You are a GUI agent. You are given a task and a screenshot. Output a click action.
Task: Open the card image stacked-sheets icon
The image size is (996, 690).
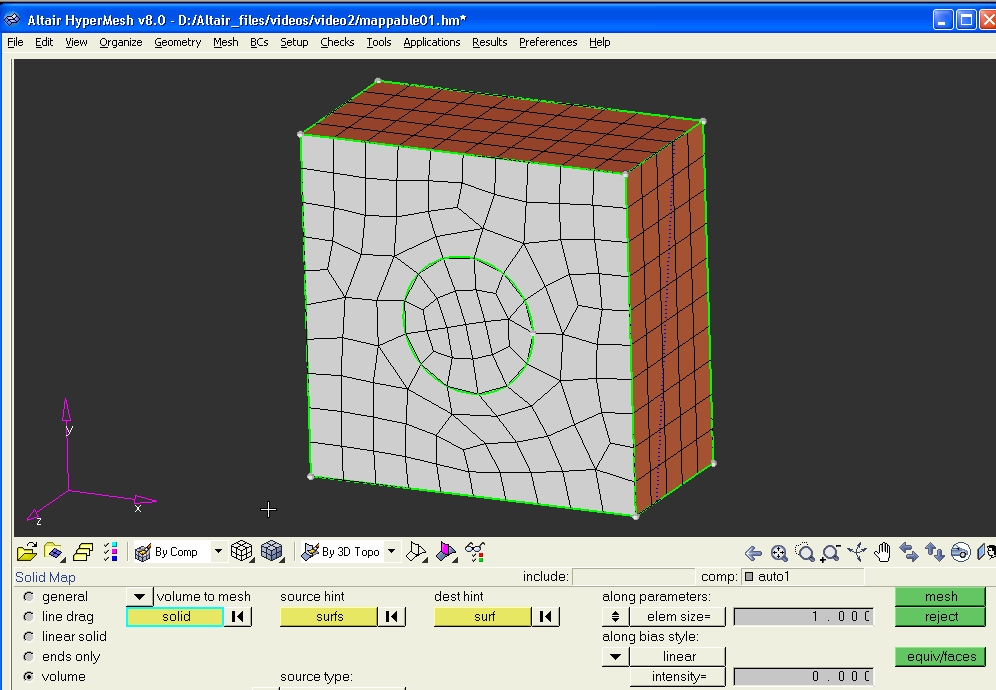pos(83,551)
